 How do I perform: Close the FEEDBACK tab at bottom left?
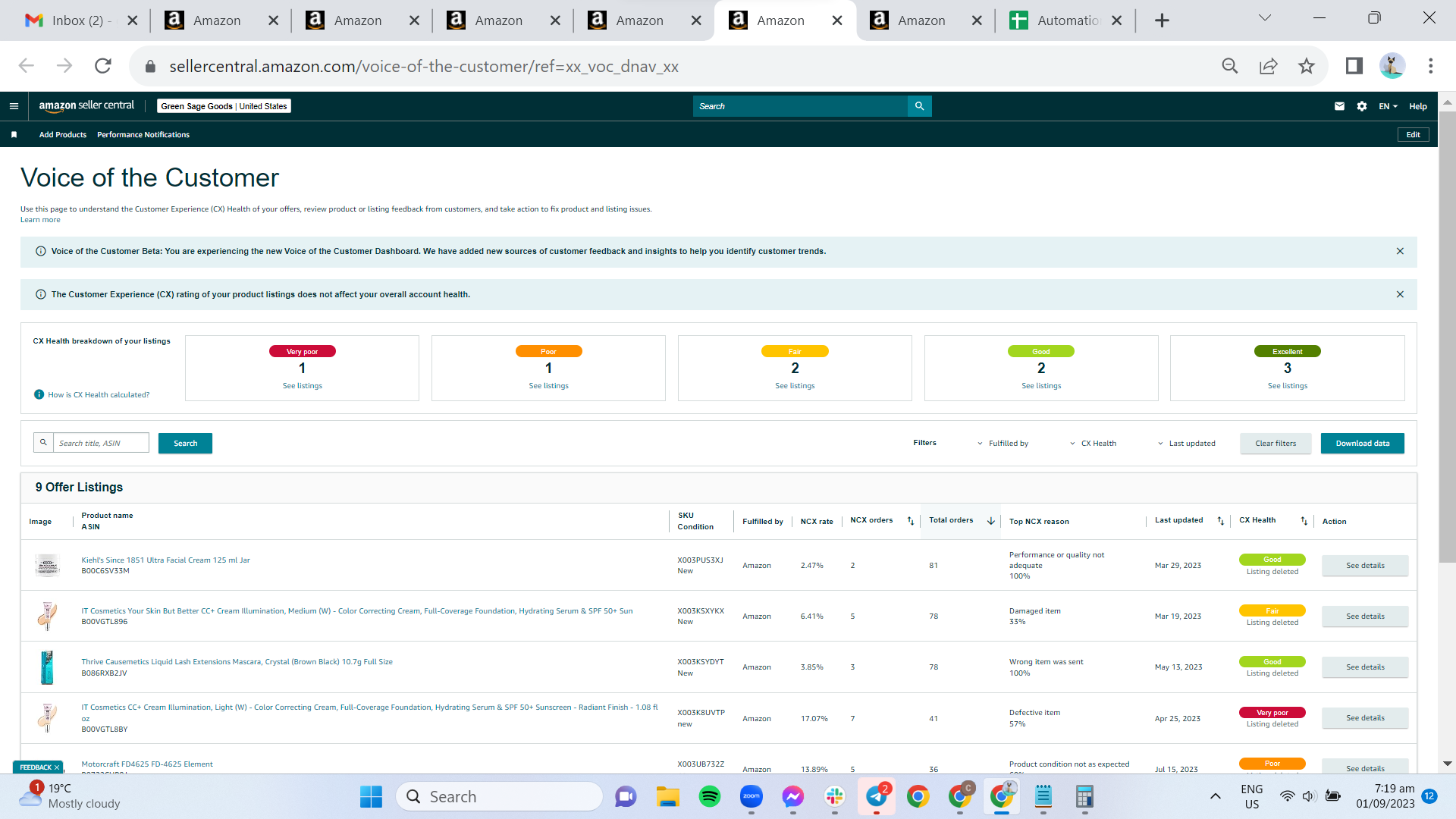(57, 767)
